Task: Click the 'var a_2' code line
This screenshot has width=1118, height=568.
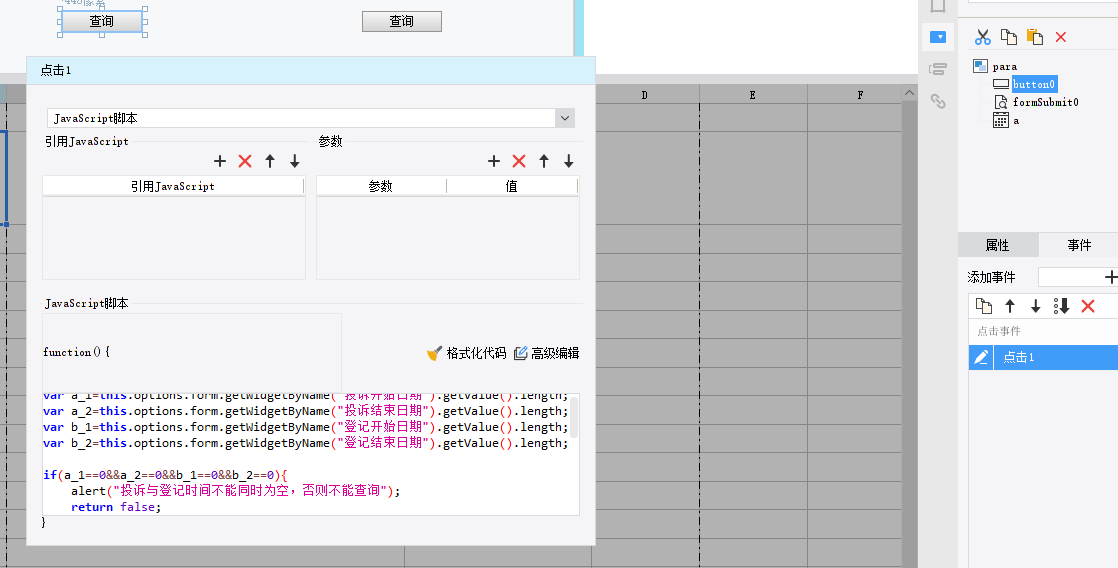Action: point(305,411)
